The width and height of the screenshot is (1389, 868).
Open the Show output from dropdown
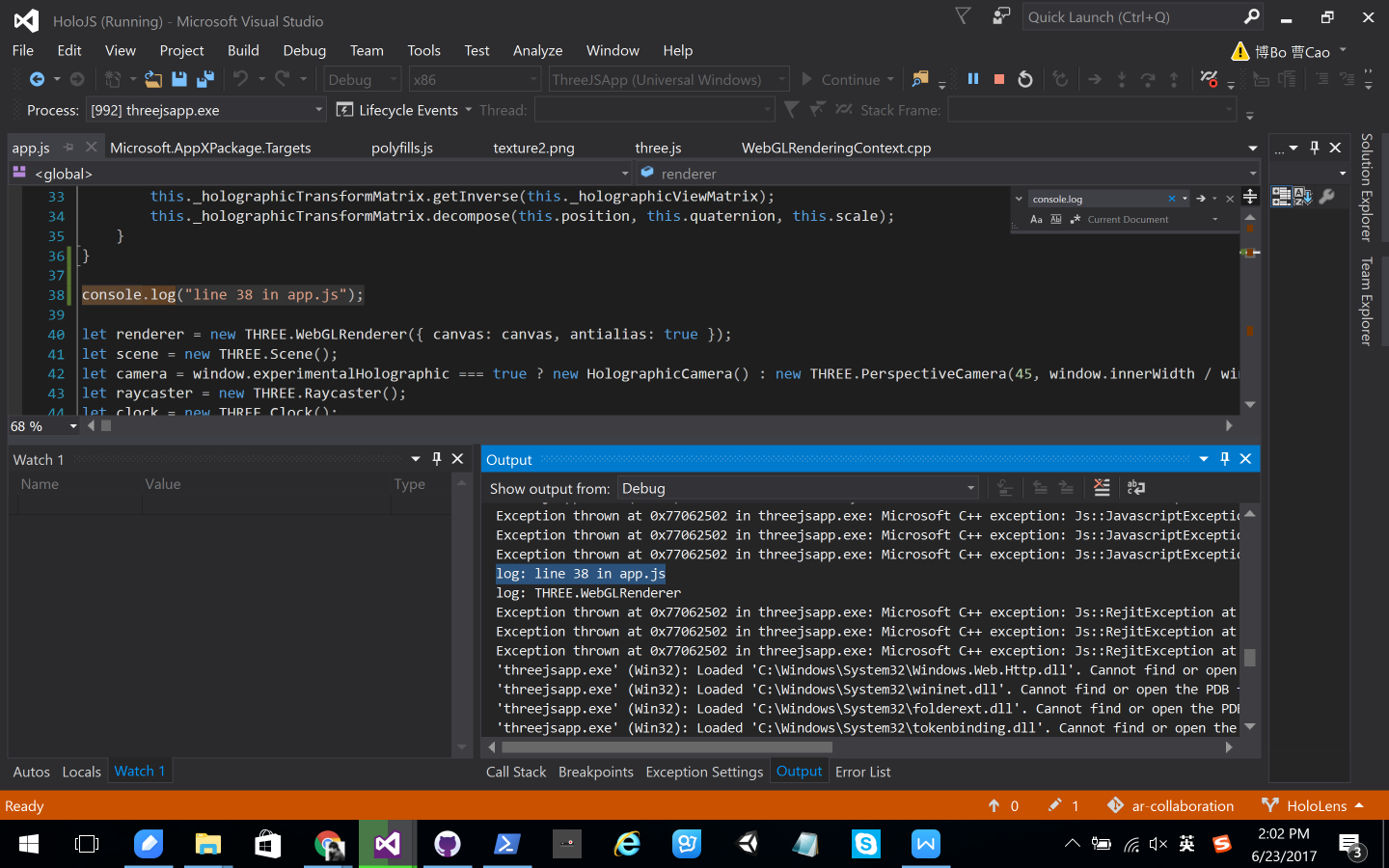[x=970, y=488]
